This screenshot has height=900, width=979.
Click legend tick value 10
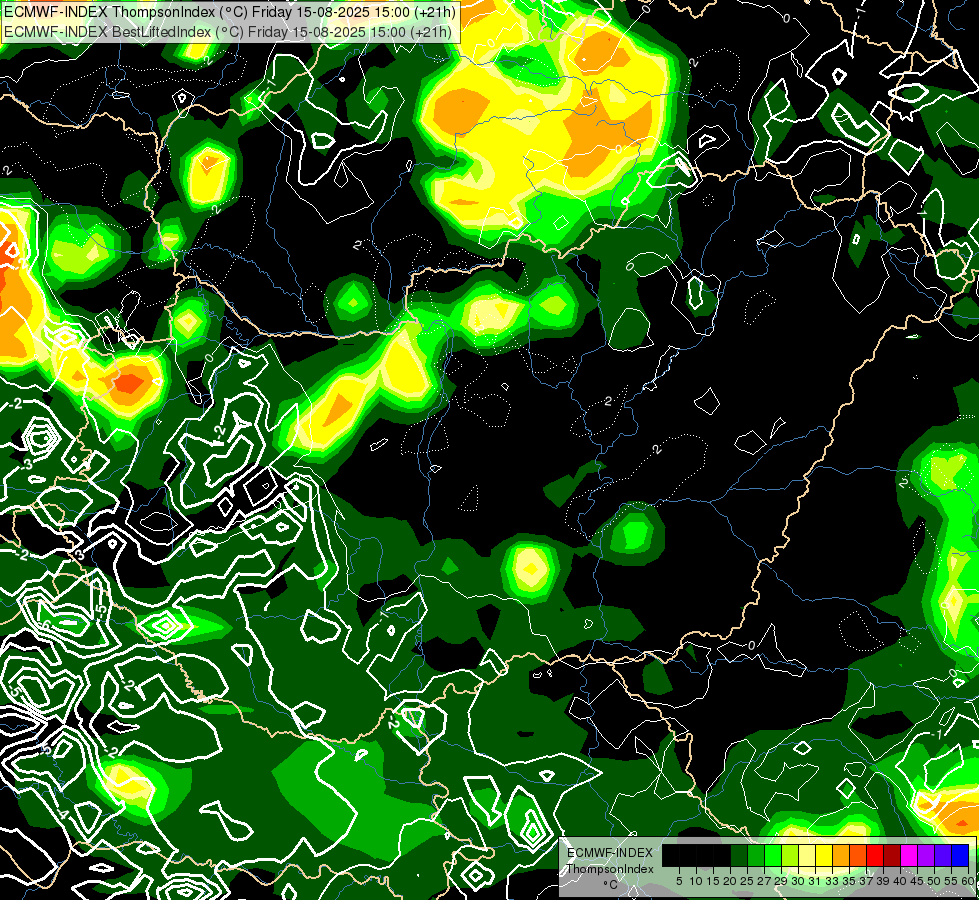click(x=696, y=881)
